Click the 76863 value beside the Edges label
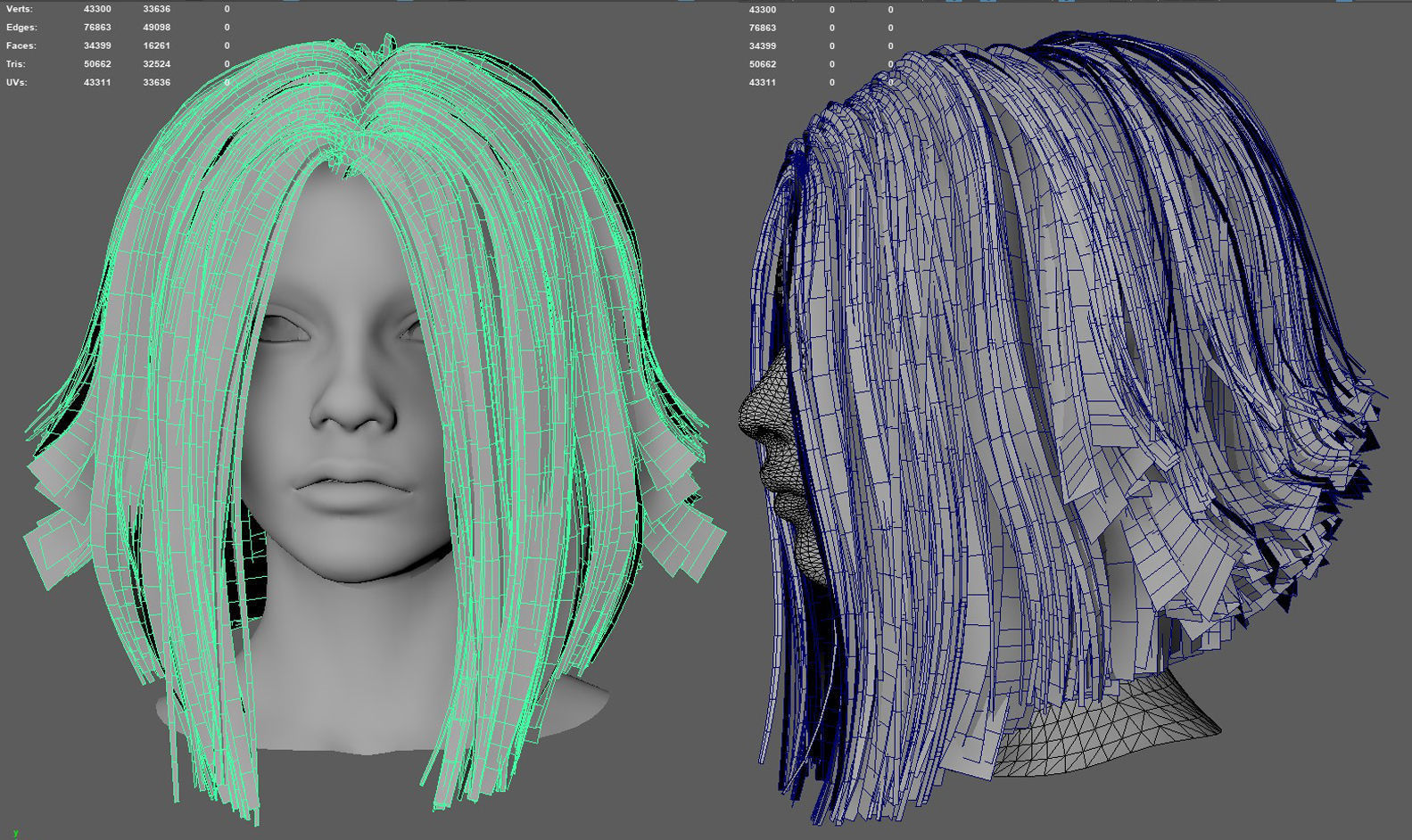The image size is (1412, 840). coord(97,28)
